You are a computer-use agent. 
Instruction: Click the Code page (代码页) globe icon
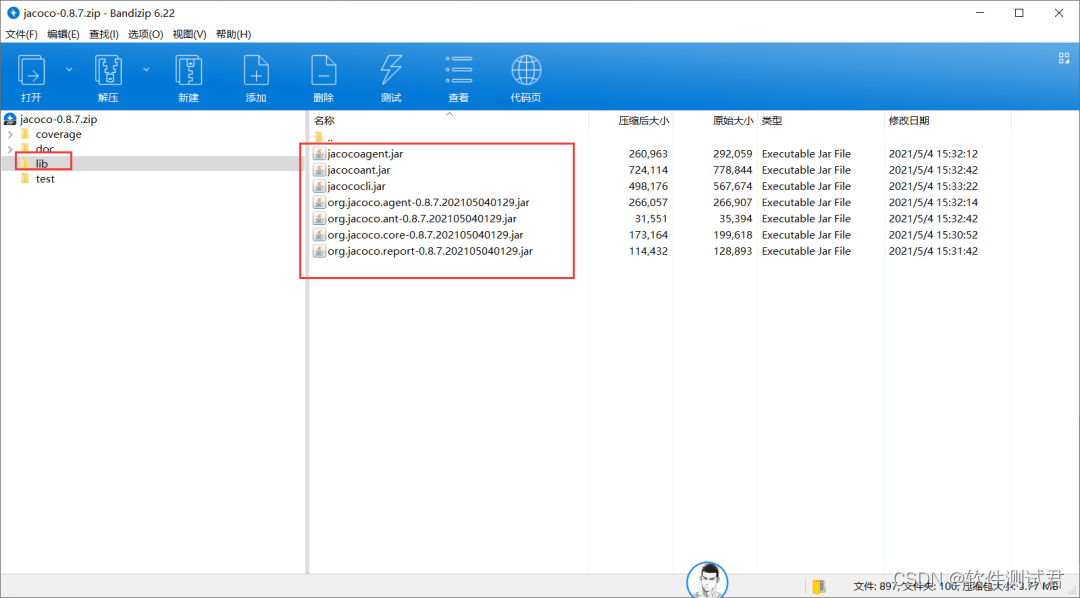[526, 71]
